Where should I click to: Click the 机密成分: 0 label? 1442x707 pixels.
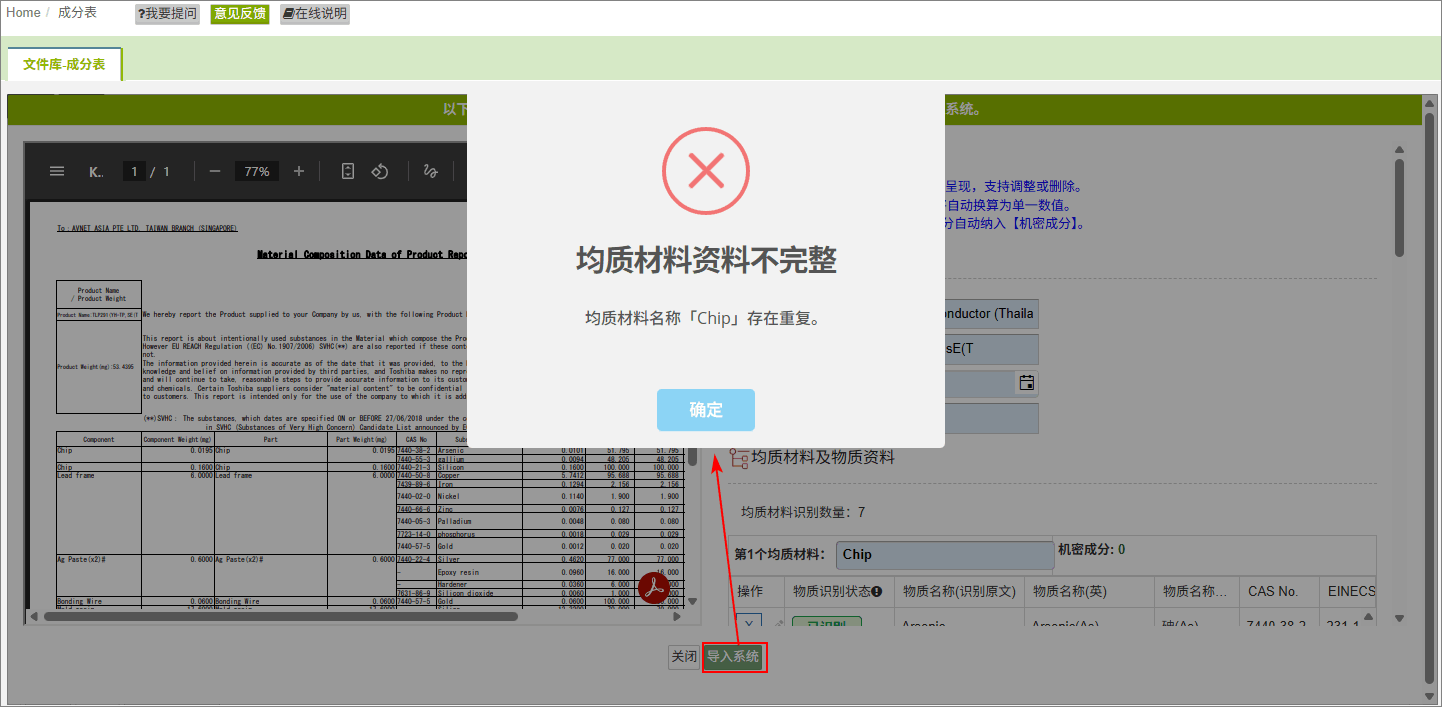[x=1092, y=550]
